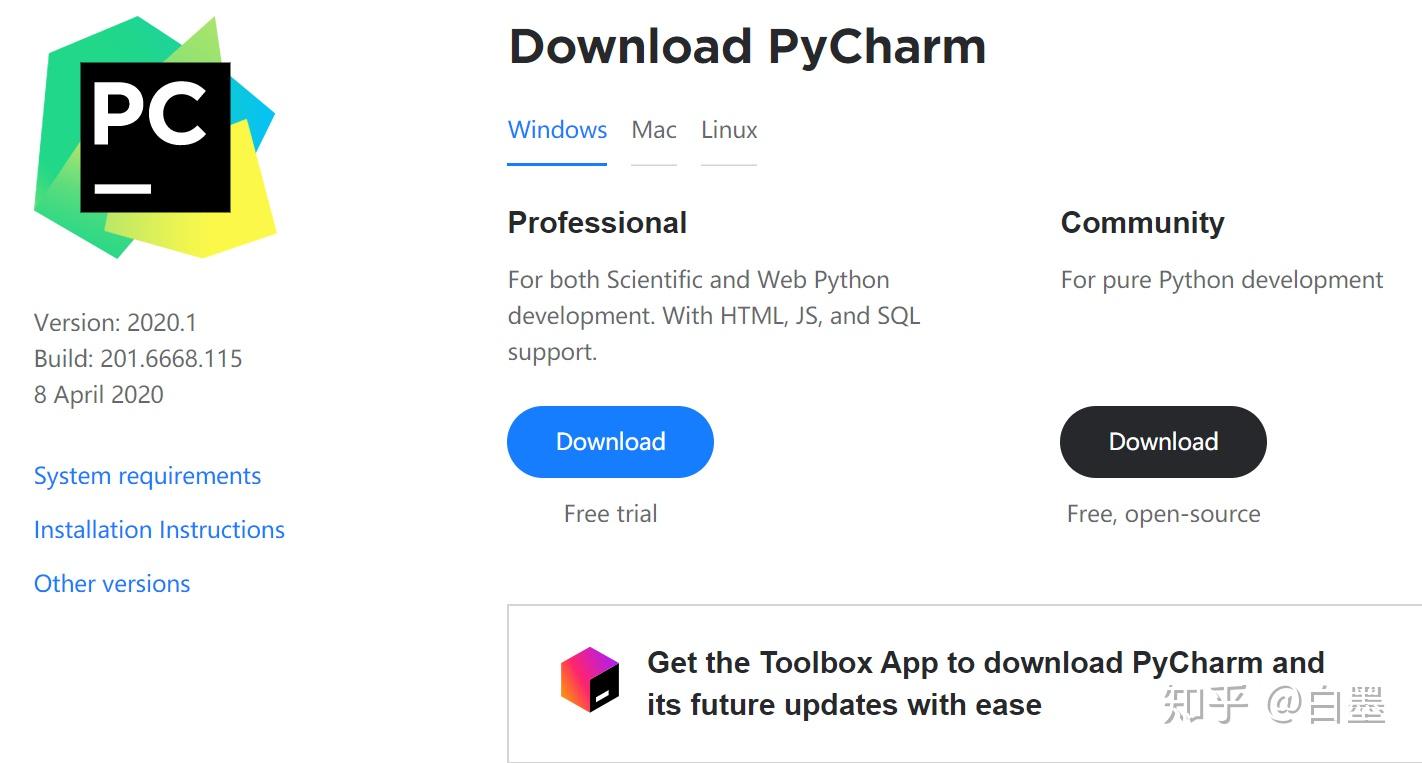Switch to the Mac tab

(653, 129)
